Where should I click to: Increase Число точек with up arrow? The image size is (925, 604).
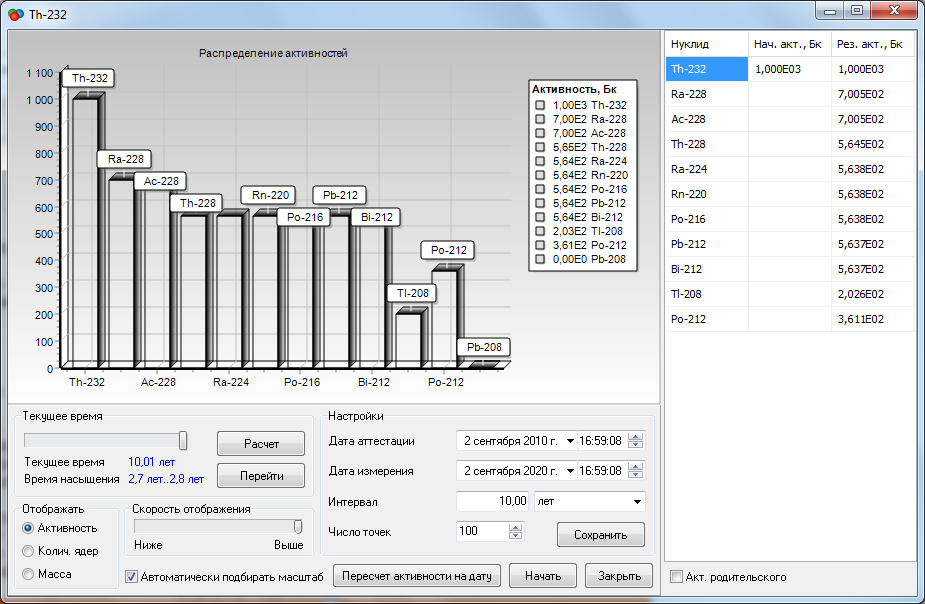pyautogui.click(x=516, y=527)
